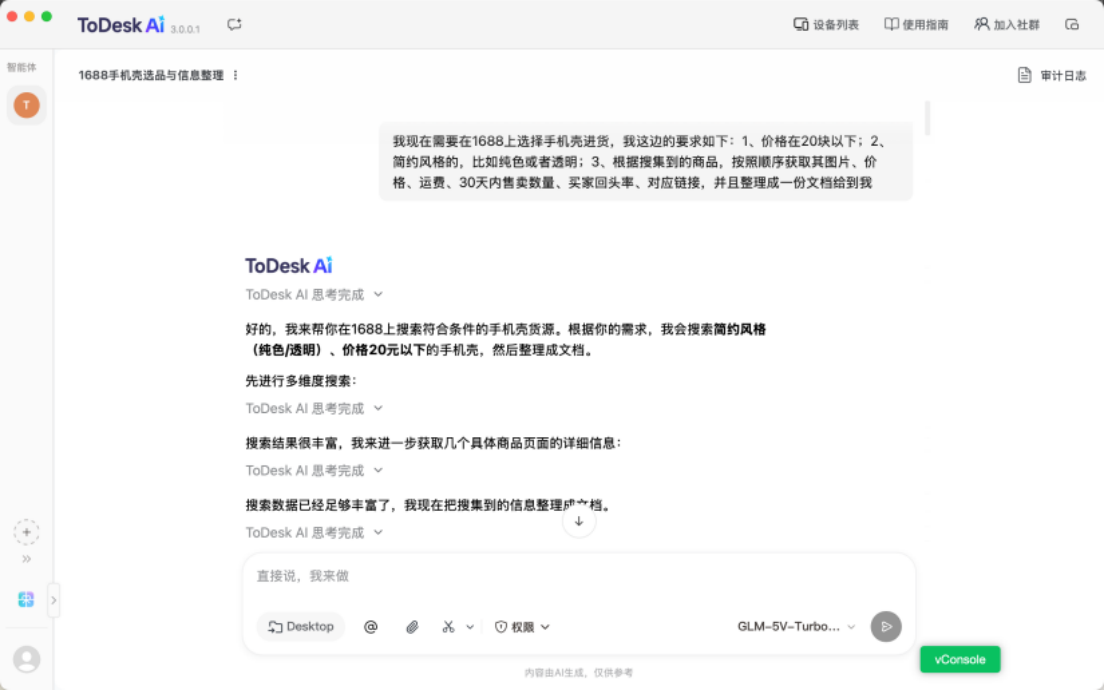1104x690 pixels.
Task: Expand the side panel arrow handle
Action: [x=54, y=601]
